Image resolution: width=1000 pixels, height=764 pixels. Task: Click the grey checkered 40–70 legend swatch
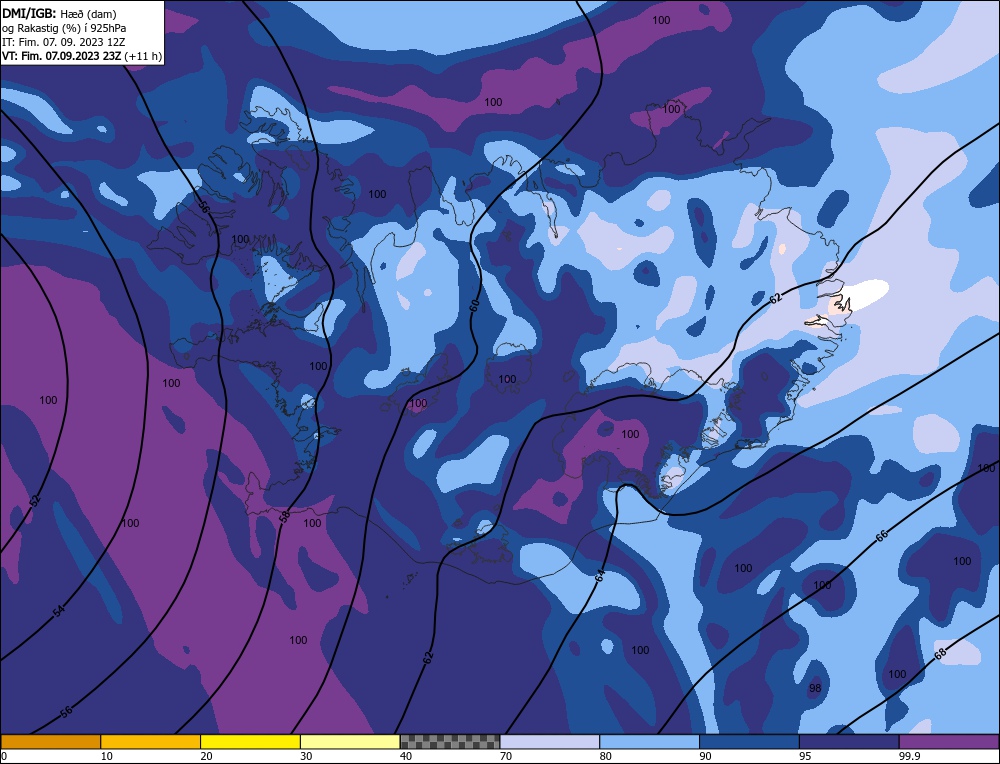click(450, 742)
